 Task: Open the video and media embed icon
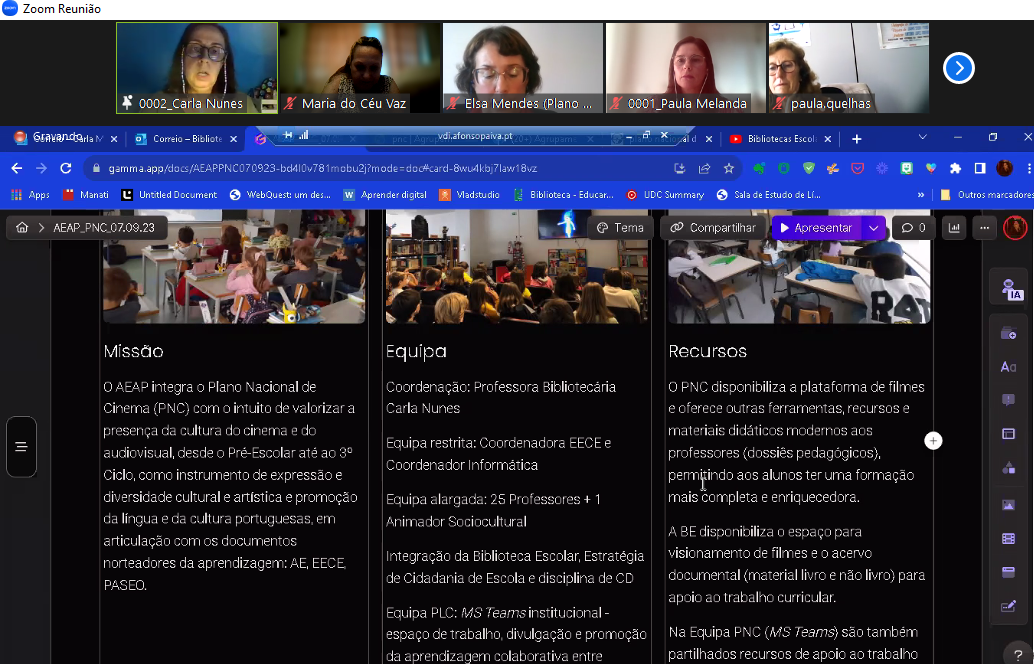pos(1008,539)
